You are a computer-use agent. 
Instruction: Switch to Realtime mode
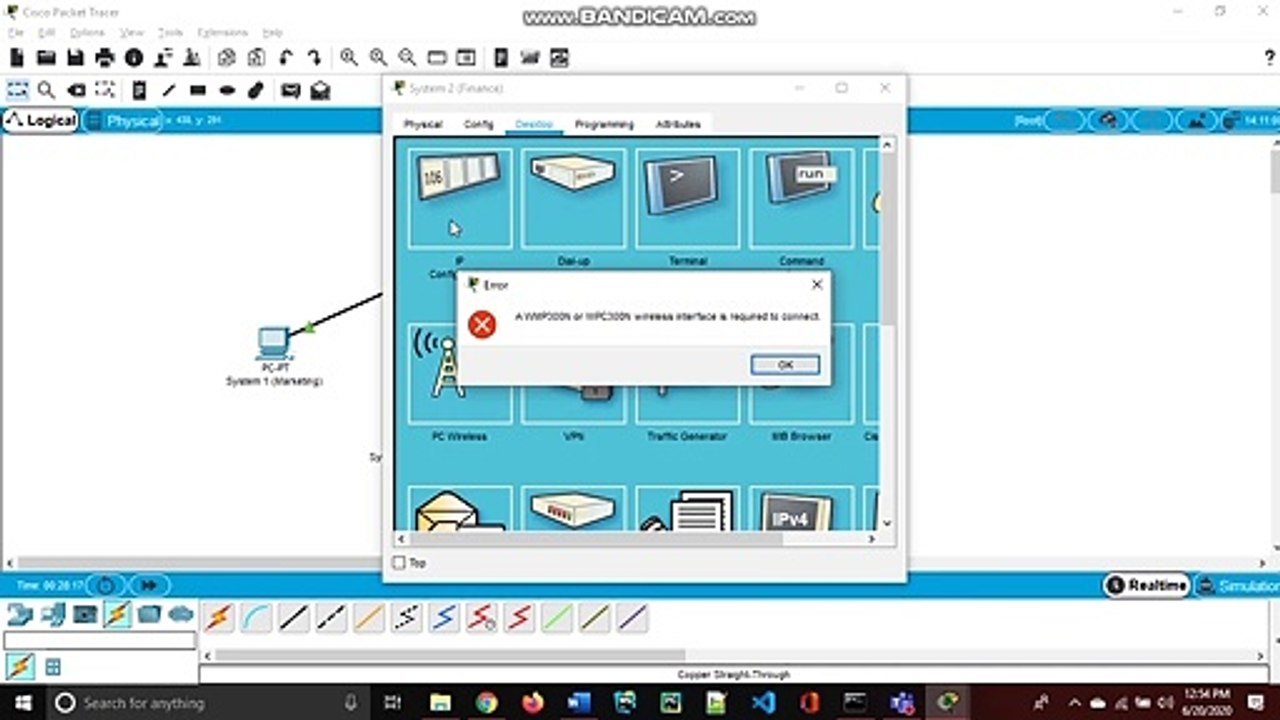(x=1148, y=585)
